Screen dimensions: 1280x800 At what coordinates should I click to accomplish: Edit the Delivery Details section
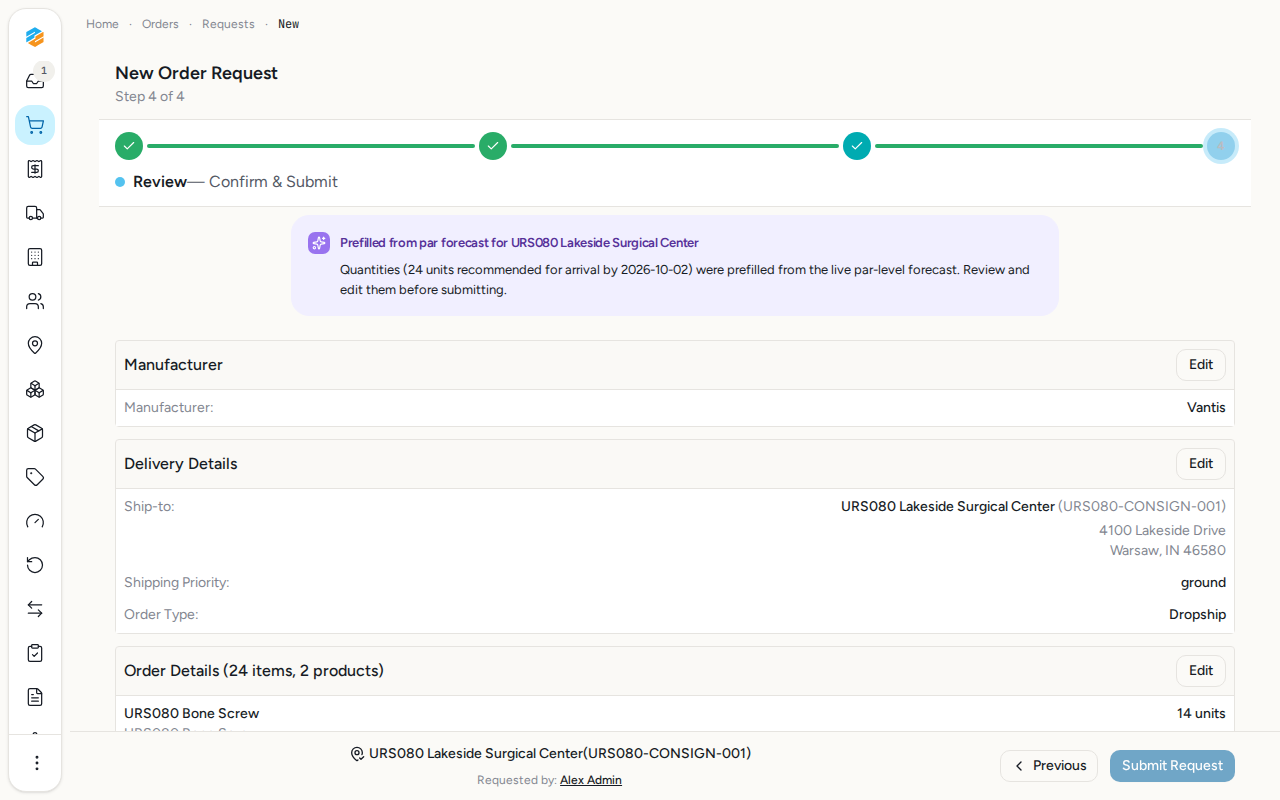pyautogui.click(x=1201, y=464)
